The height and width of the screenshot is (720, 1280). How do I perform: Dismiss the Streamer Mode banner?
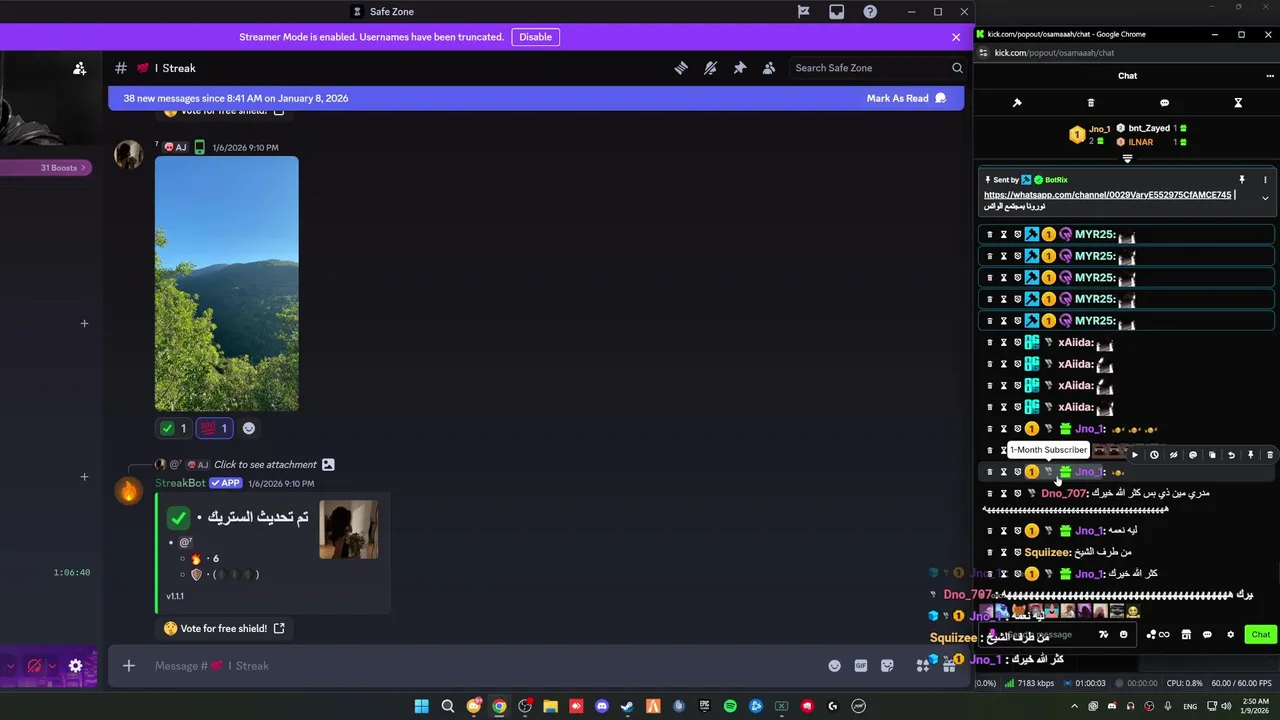tap(956, 37)
